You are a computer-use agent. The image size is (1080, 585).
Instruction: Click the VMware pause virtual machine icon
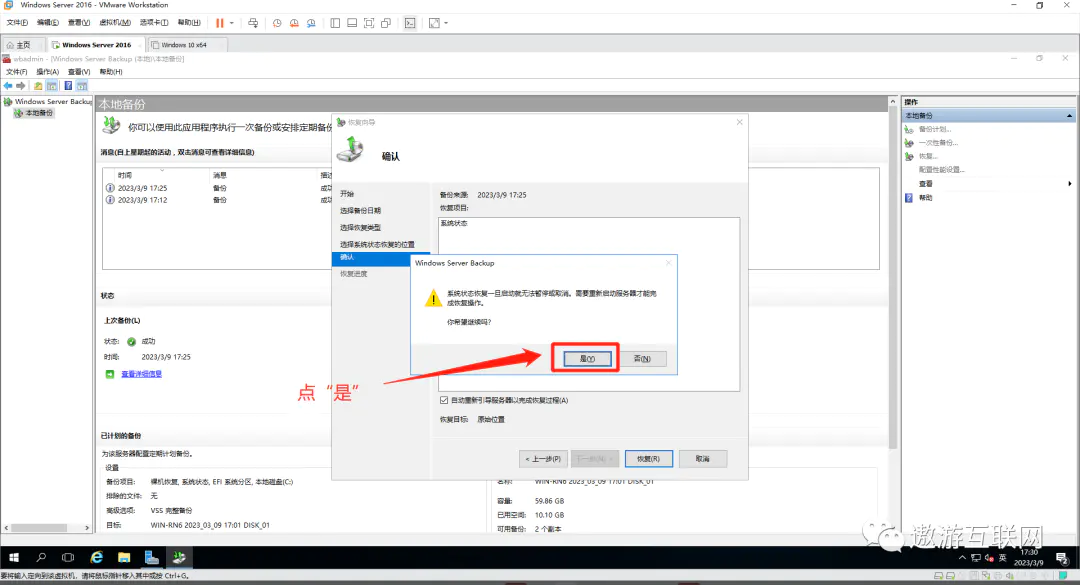(x=220, y=23)
